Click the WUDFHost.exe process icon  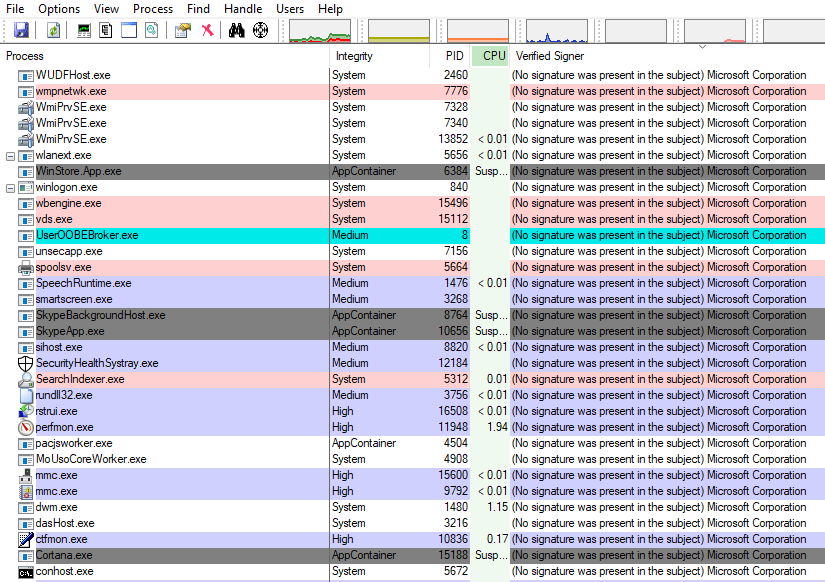pyautogui.click(x=25, y=76)
